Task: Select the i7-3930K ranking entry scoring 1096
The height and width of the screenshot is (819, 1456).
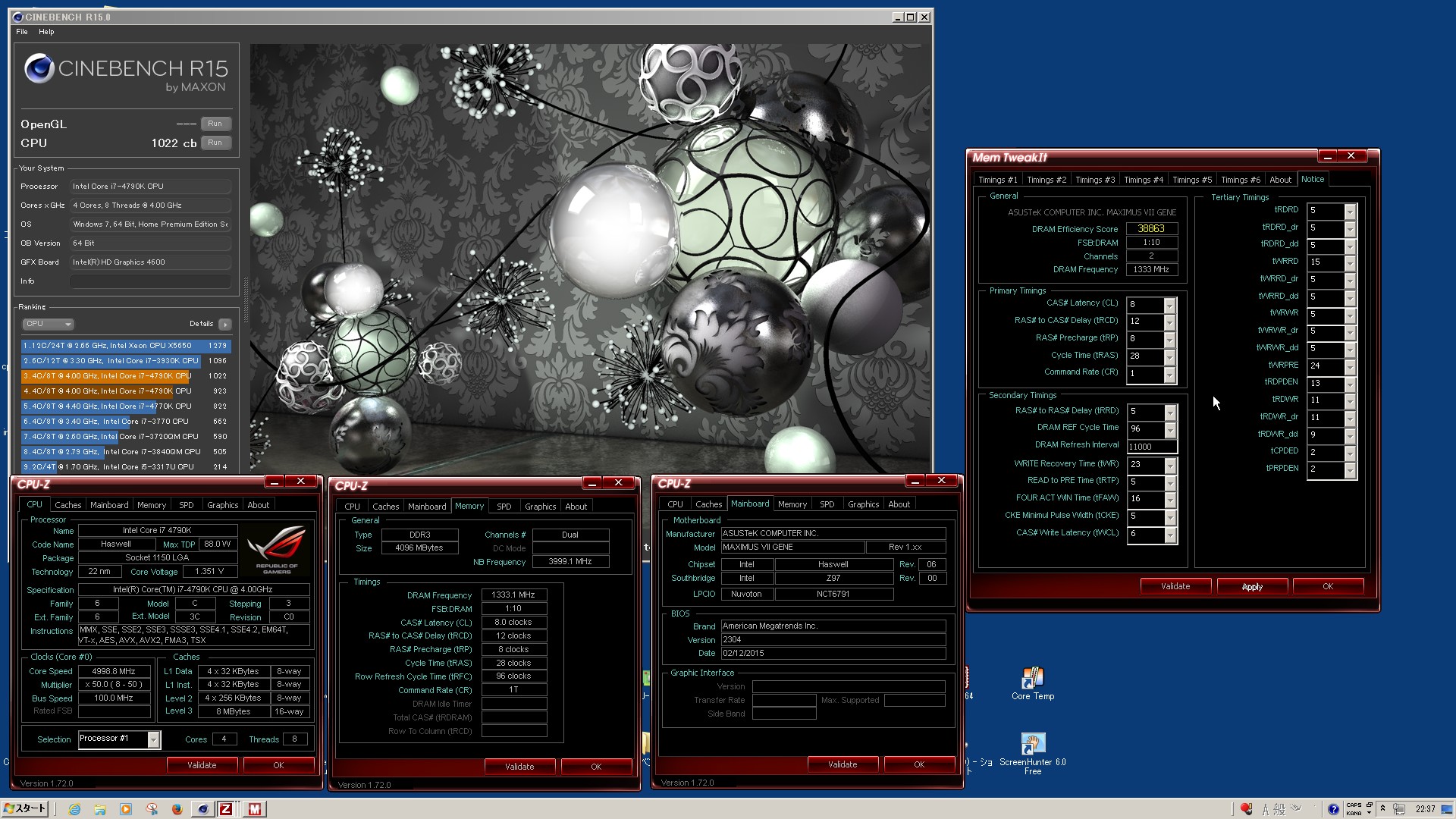Action: (126, 361)
